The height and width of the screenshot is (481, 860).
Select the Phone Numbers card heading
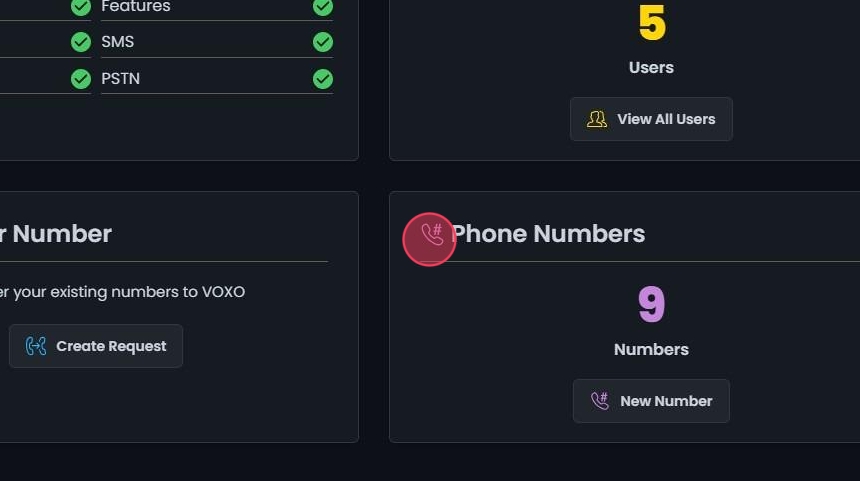pos(548,234)
